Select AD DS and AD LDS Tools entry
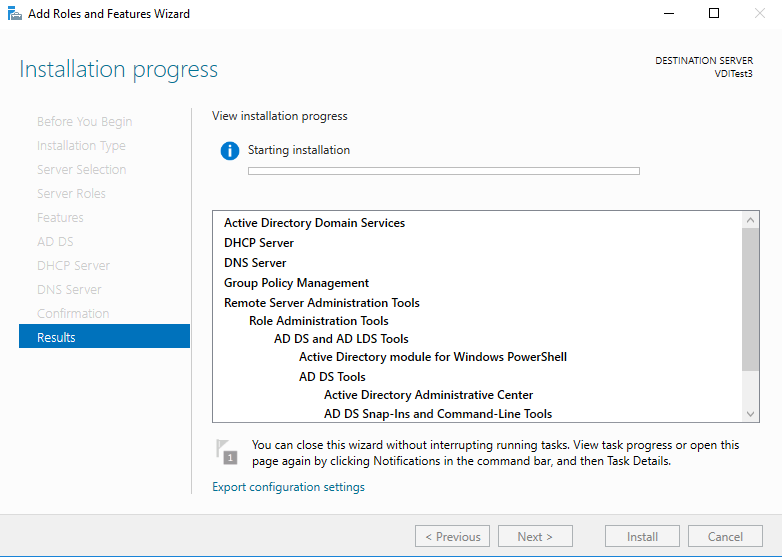The width and height of the screenshot is (782, 557). (x=341, y=339)
